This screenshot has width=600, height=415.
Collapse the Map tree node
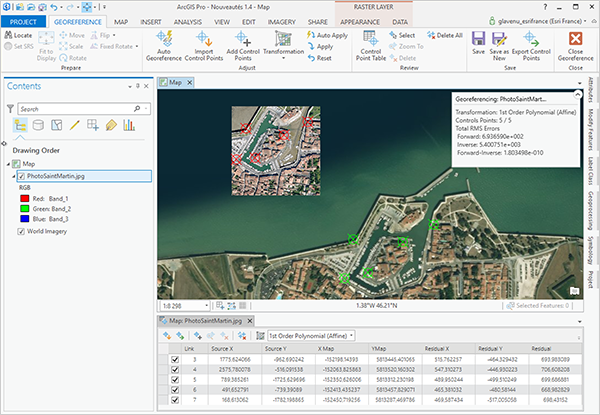coord(10,162)
